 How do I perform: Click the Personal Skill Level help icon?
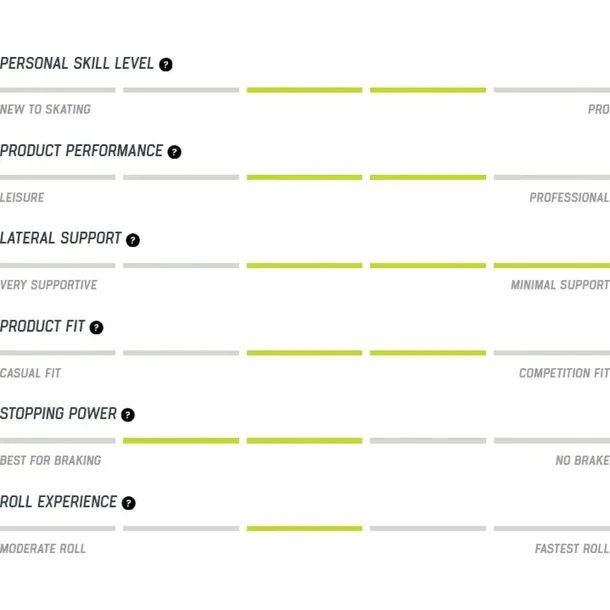(166, 65)
